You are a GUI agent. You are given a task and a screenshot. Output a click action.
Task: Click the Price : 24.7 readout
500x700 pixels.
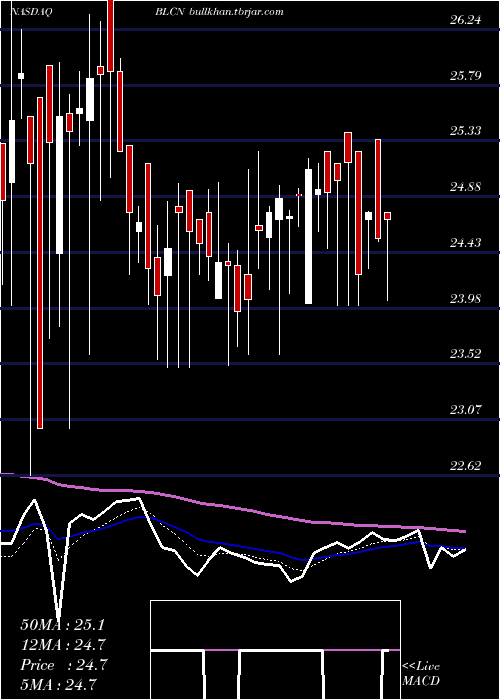pos(62,665)
